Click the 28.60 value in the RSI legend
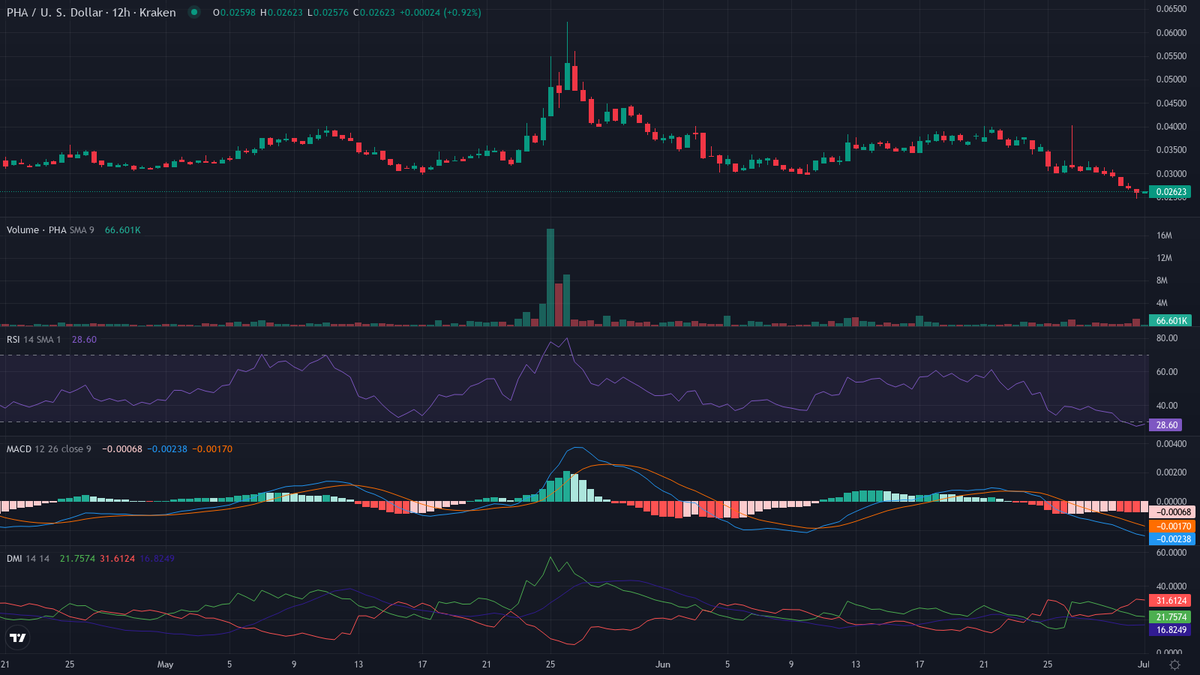The height and width of the screenshot is (675, 1200). pyautogui.click(x=85, y=340)
